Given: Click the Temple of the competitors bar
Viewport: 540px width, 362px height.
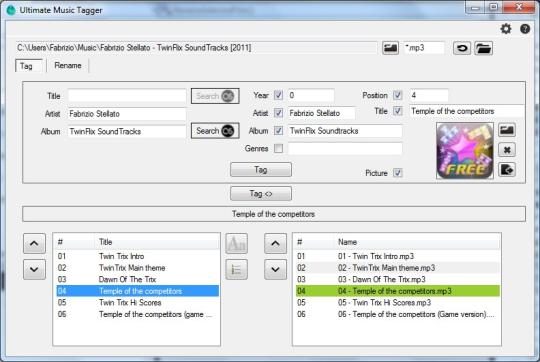Looking at the screenshot, I should pos(274,214).
